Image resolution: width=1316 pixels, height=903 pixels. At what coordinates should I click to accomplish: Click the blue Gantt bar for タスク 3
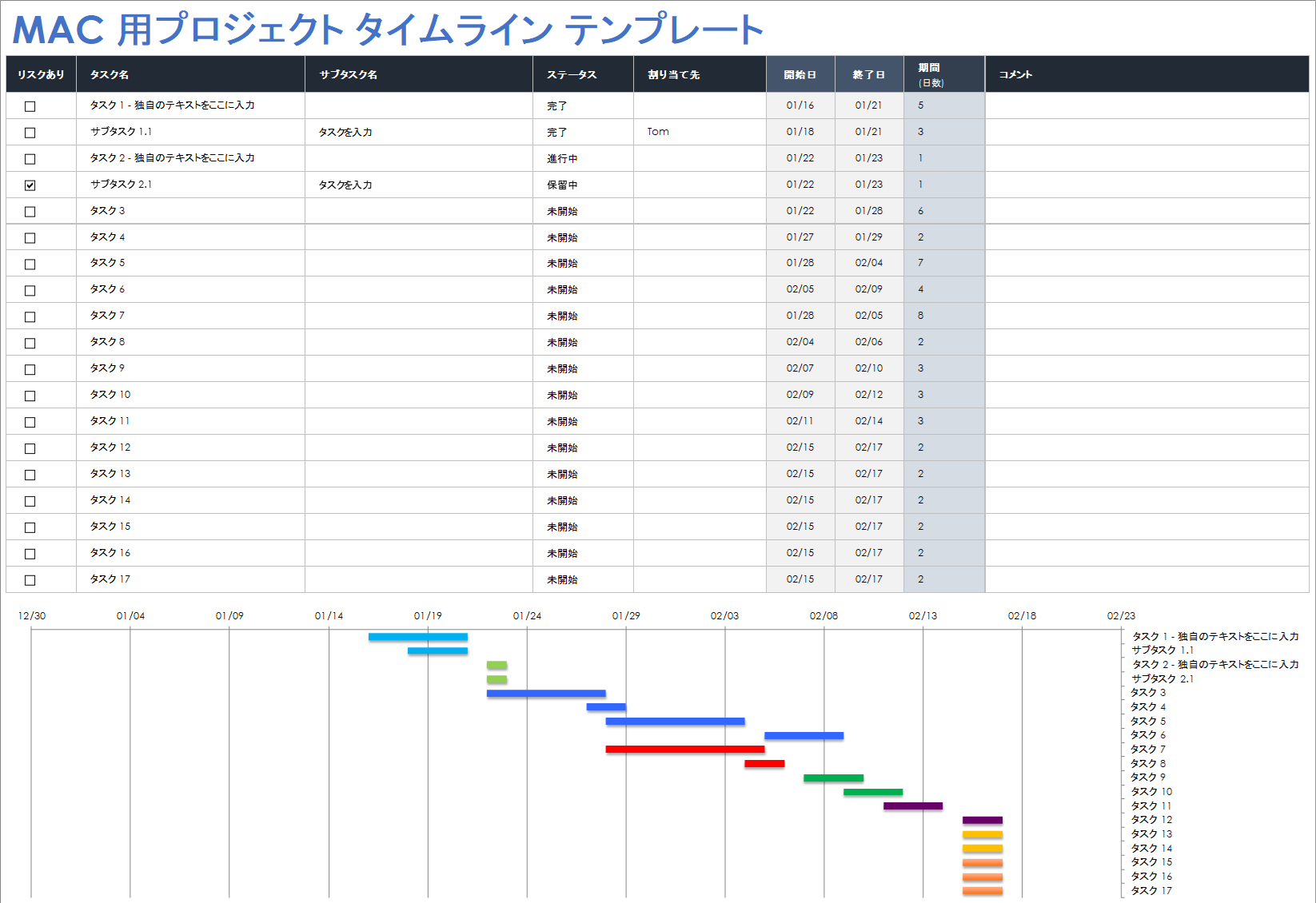pos(546,694)
